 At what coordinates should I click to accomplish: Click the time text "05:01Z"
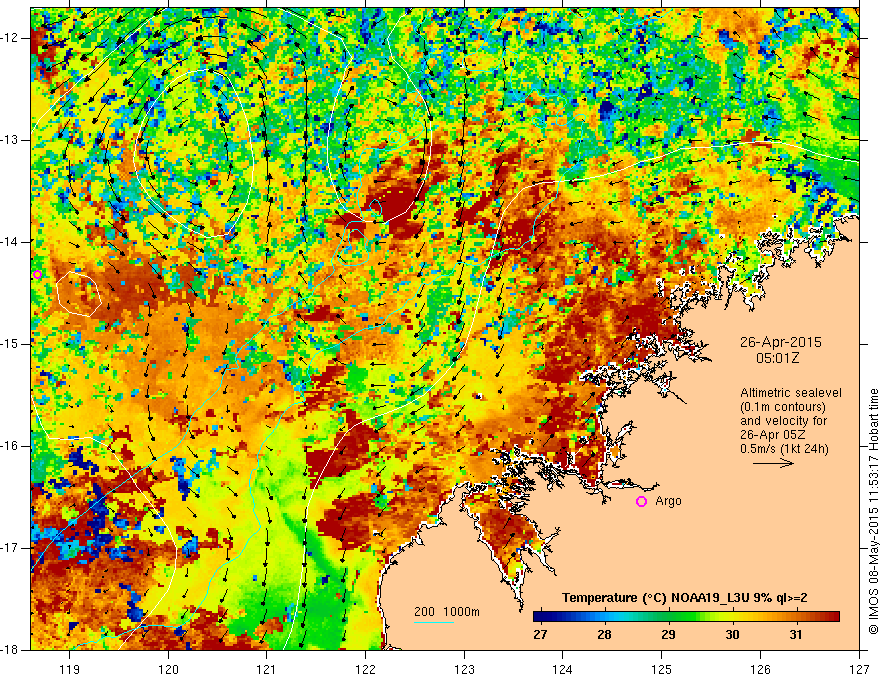click(777, 358)
